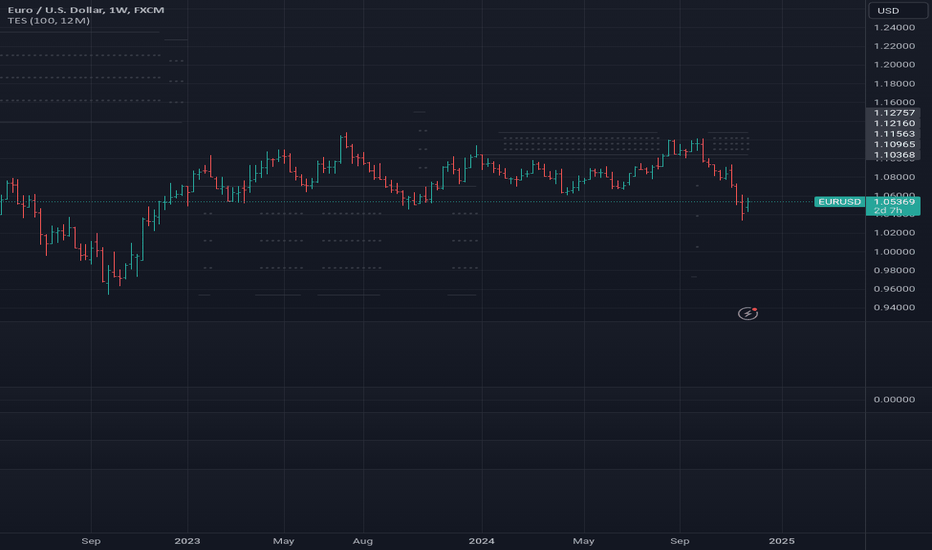Click the 0.94000 price scale value
Screen dimensions: 932x550
point(894,307)
